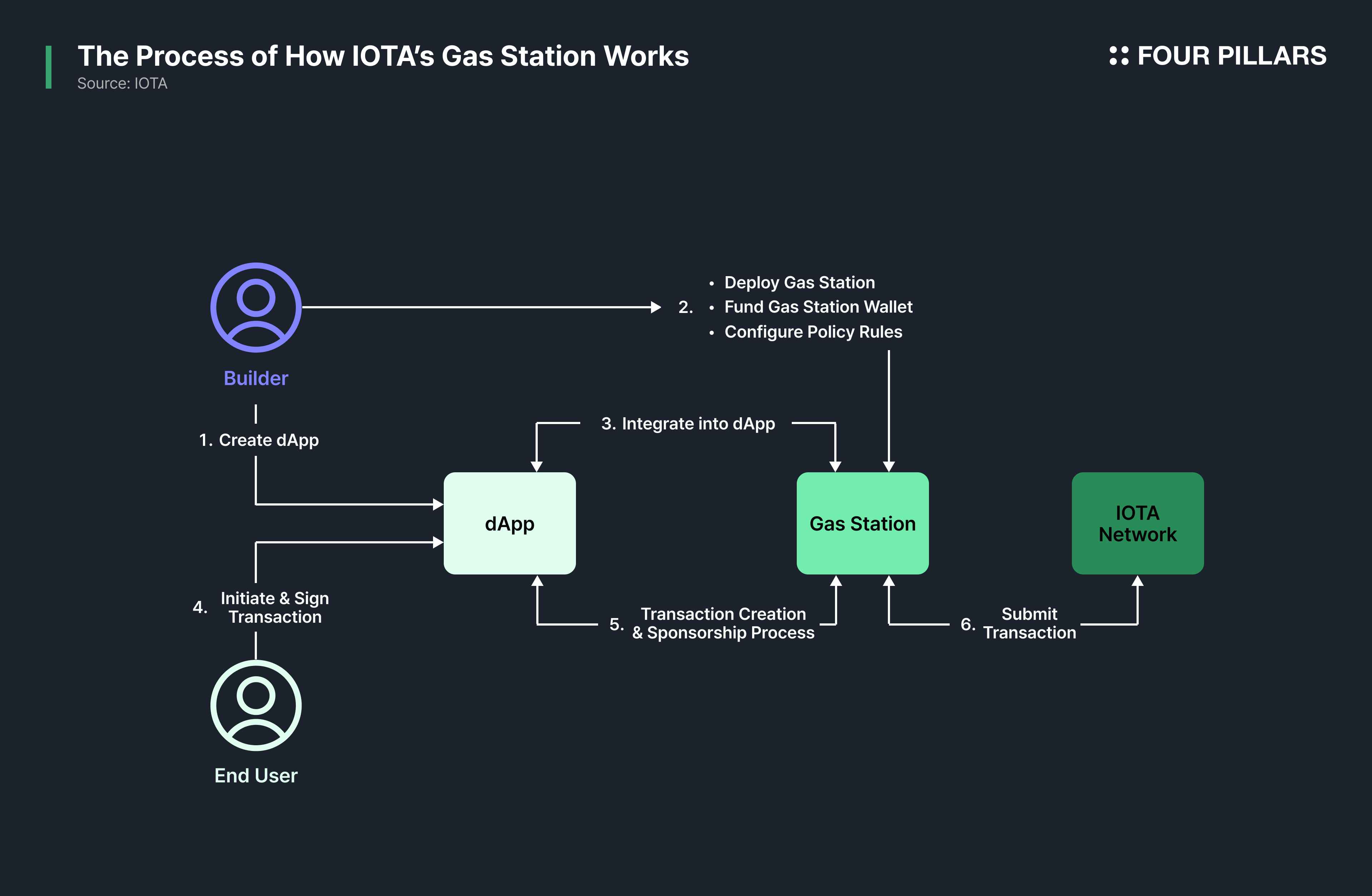Click the 'Builder' label

pyautogui.click(x=256, y=378)
